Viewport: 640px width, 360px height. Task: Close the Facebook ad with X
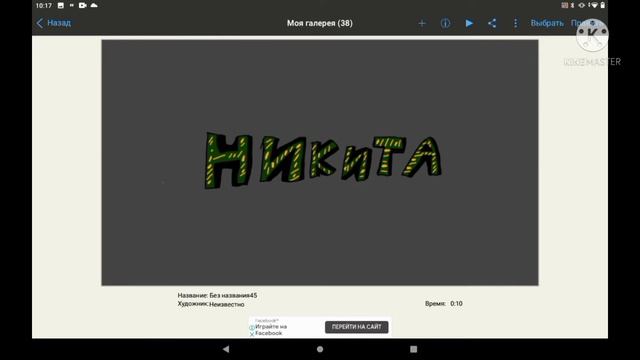click(x=252, y=334)
